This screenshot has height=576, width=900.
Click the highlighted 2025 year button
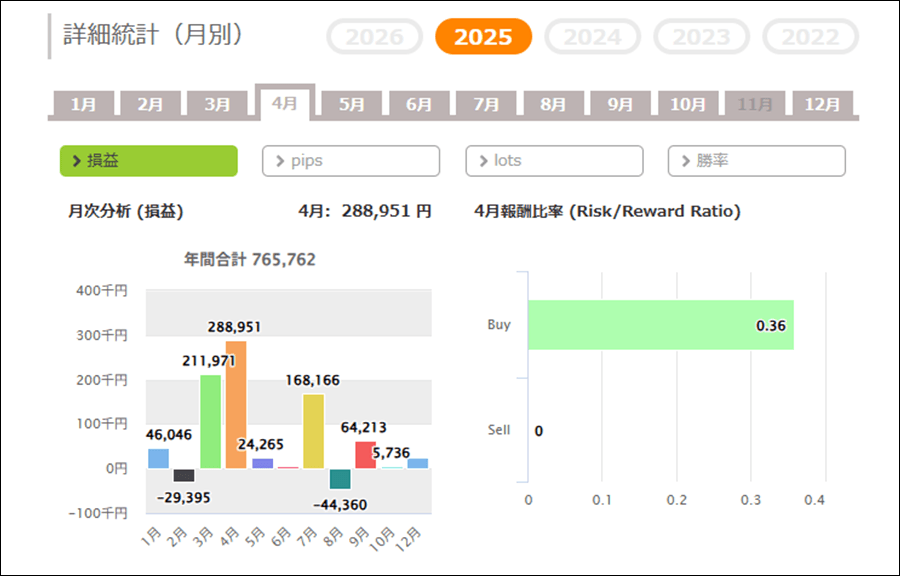(x=483, y=37)
